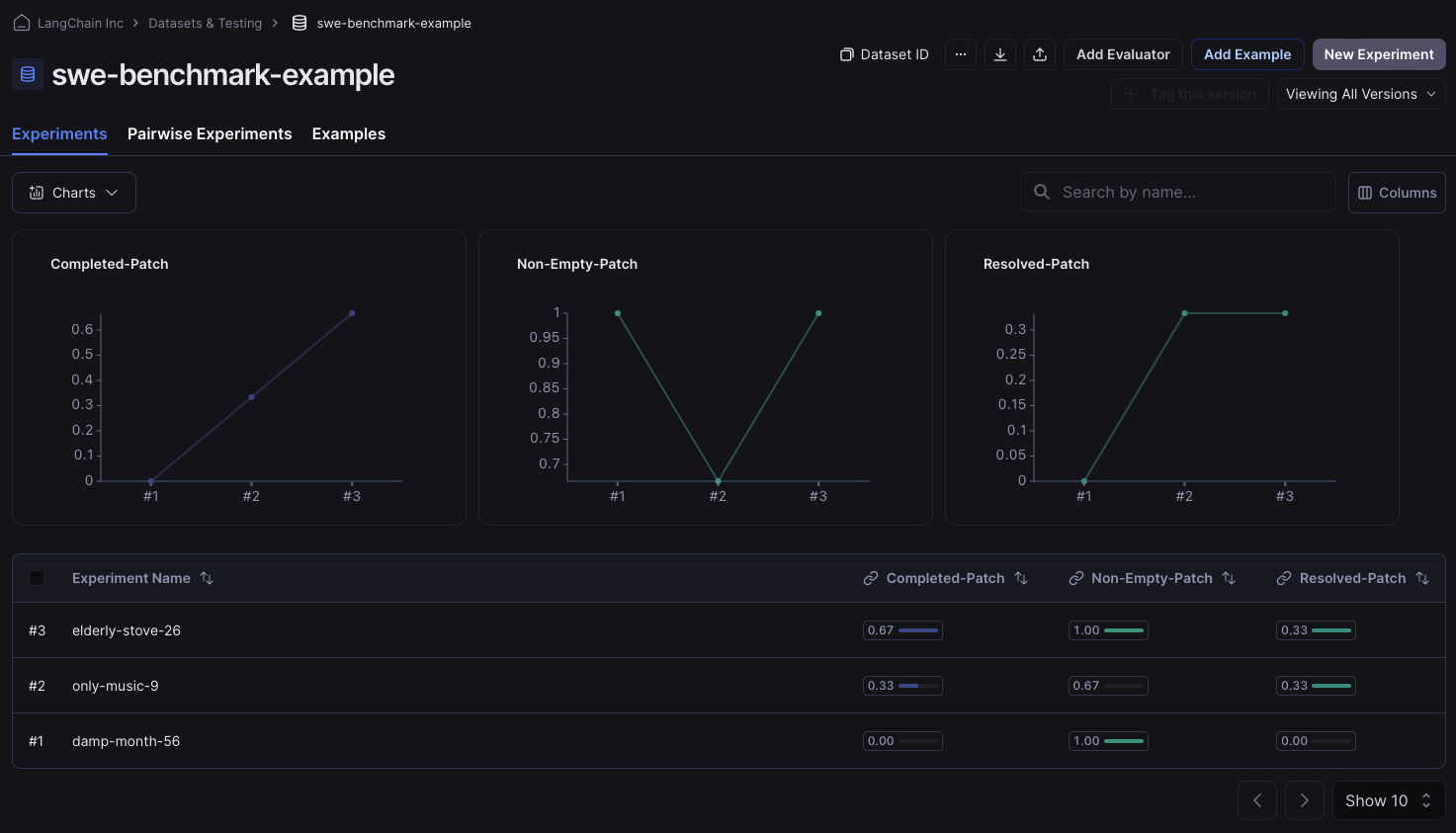Go to next page arrow
1456x833 pixels.
tap(1304, 800)
